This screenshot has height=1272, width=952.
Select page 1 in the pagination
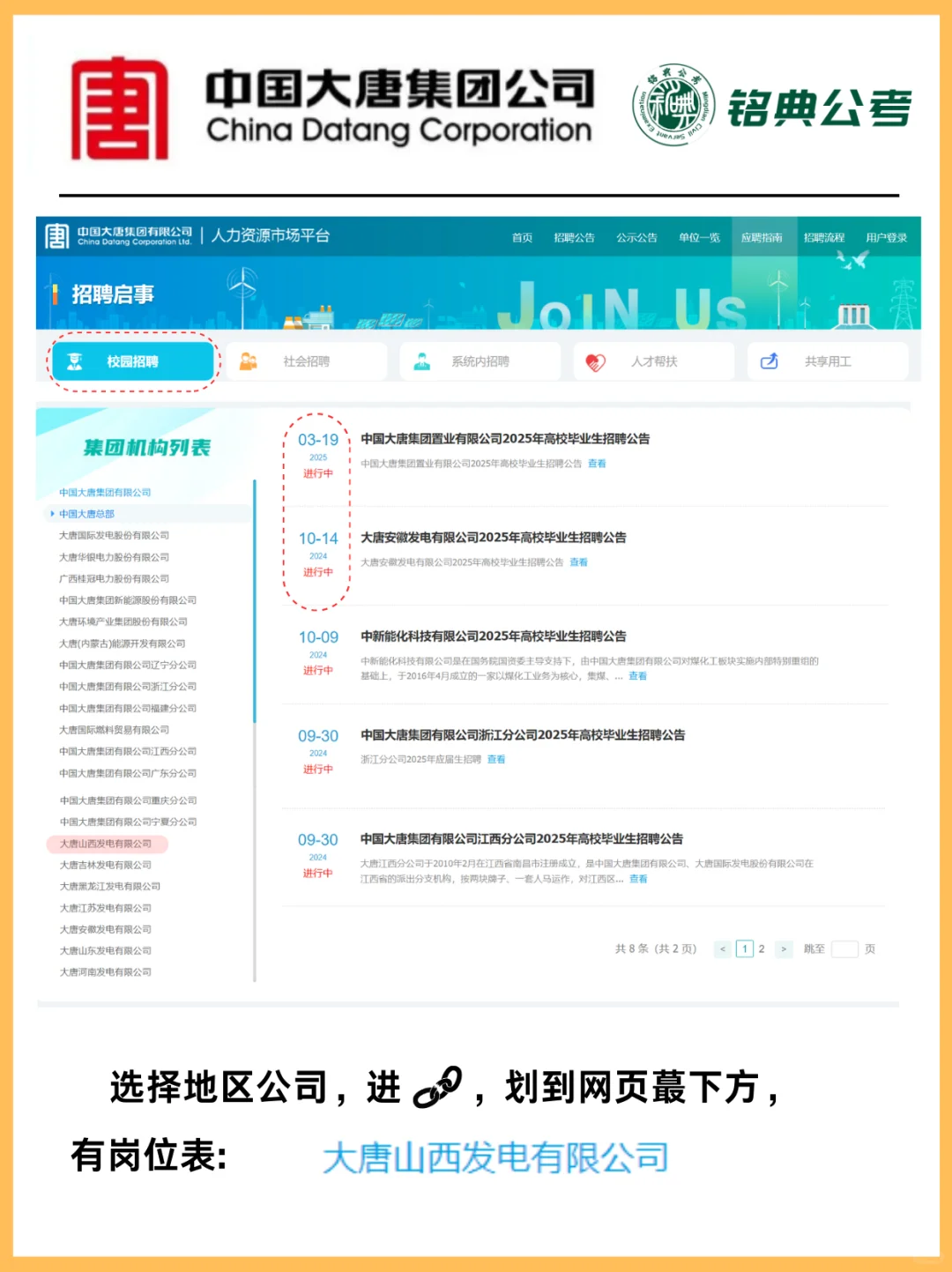pyautogui.click(x=745, y=949)
